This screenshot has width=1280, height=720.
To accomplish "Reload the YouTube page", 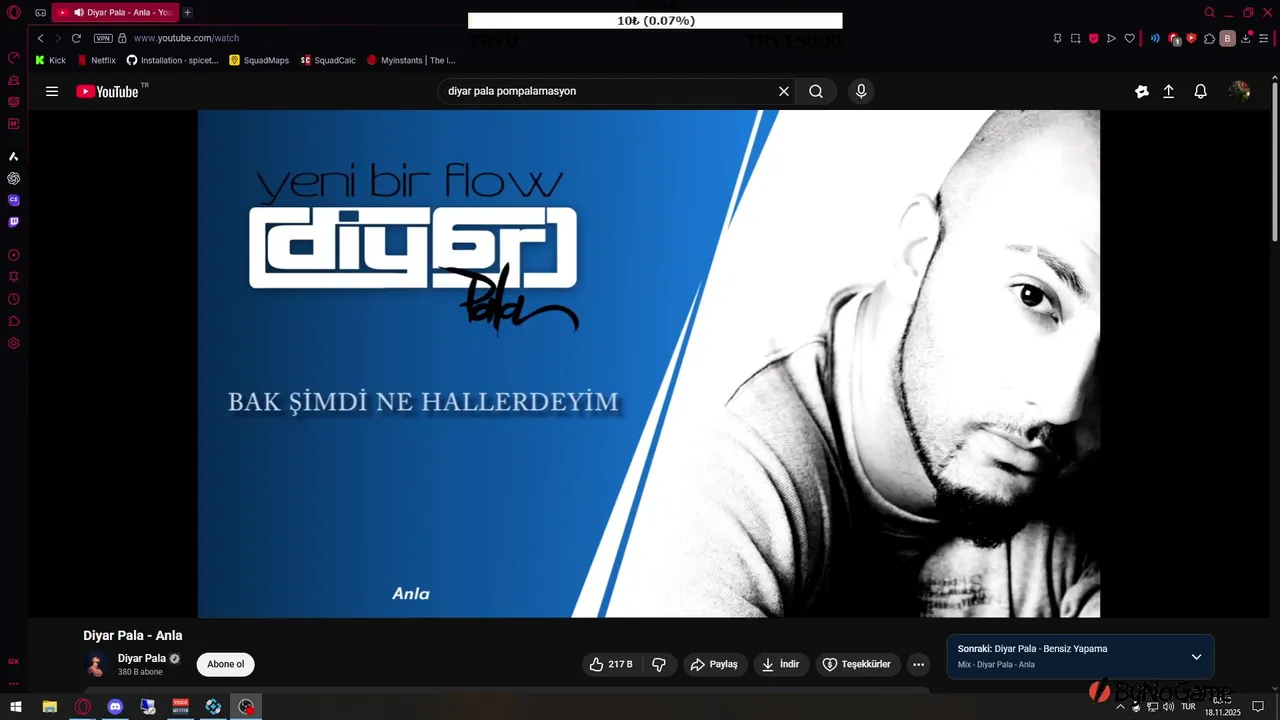I will pos(76,38).
